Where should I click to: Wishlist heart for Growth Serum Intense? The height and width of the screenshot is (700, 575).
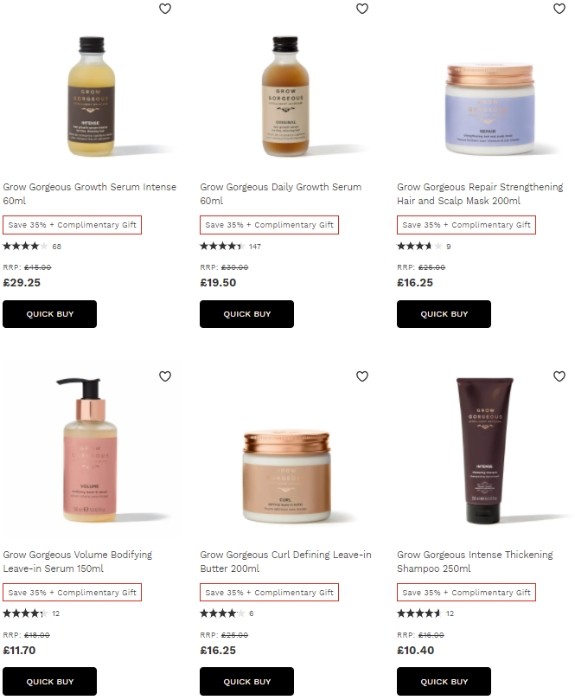[165, 8]
